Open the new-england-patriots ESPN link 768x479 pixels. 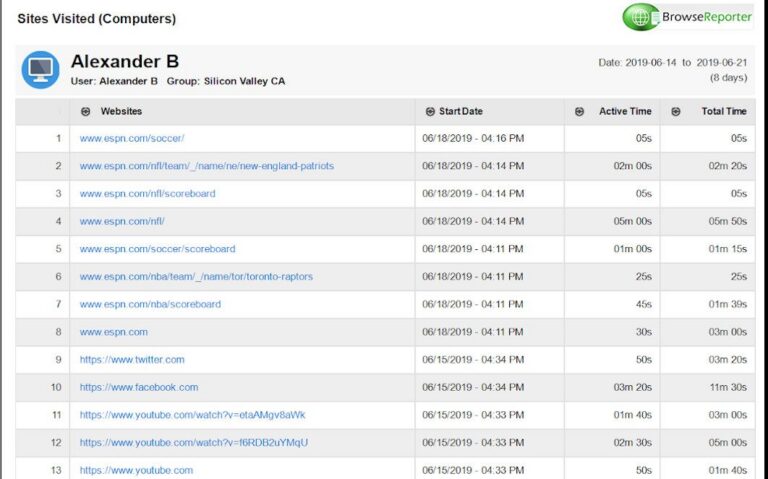click(207, 166)
